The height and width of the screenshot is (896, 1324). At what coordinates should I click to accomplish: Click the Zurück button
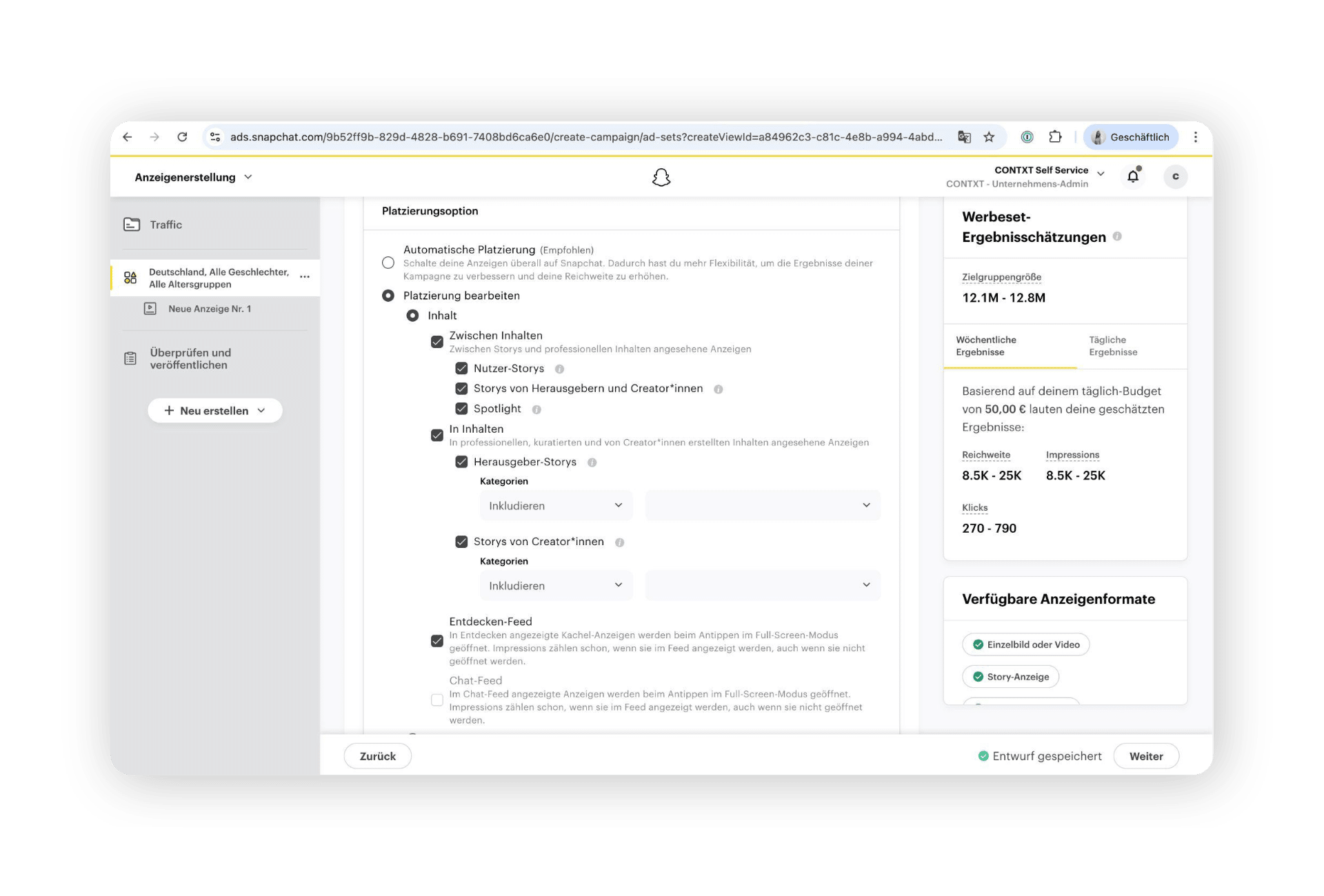pyautogui.click(x=378, y=756)
